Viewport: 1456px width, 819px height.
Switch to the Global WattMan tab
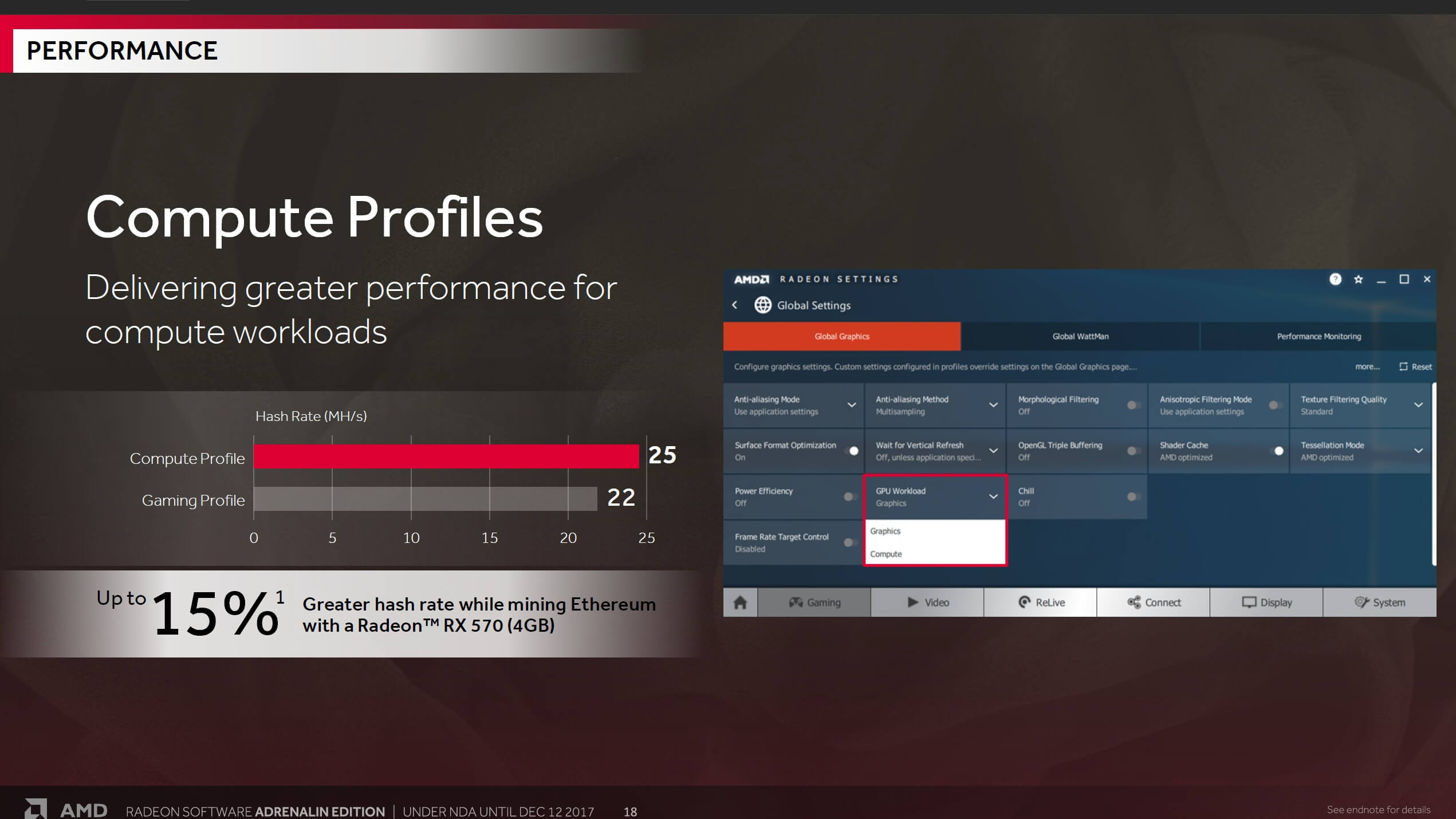point(1080,336)
